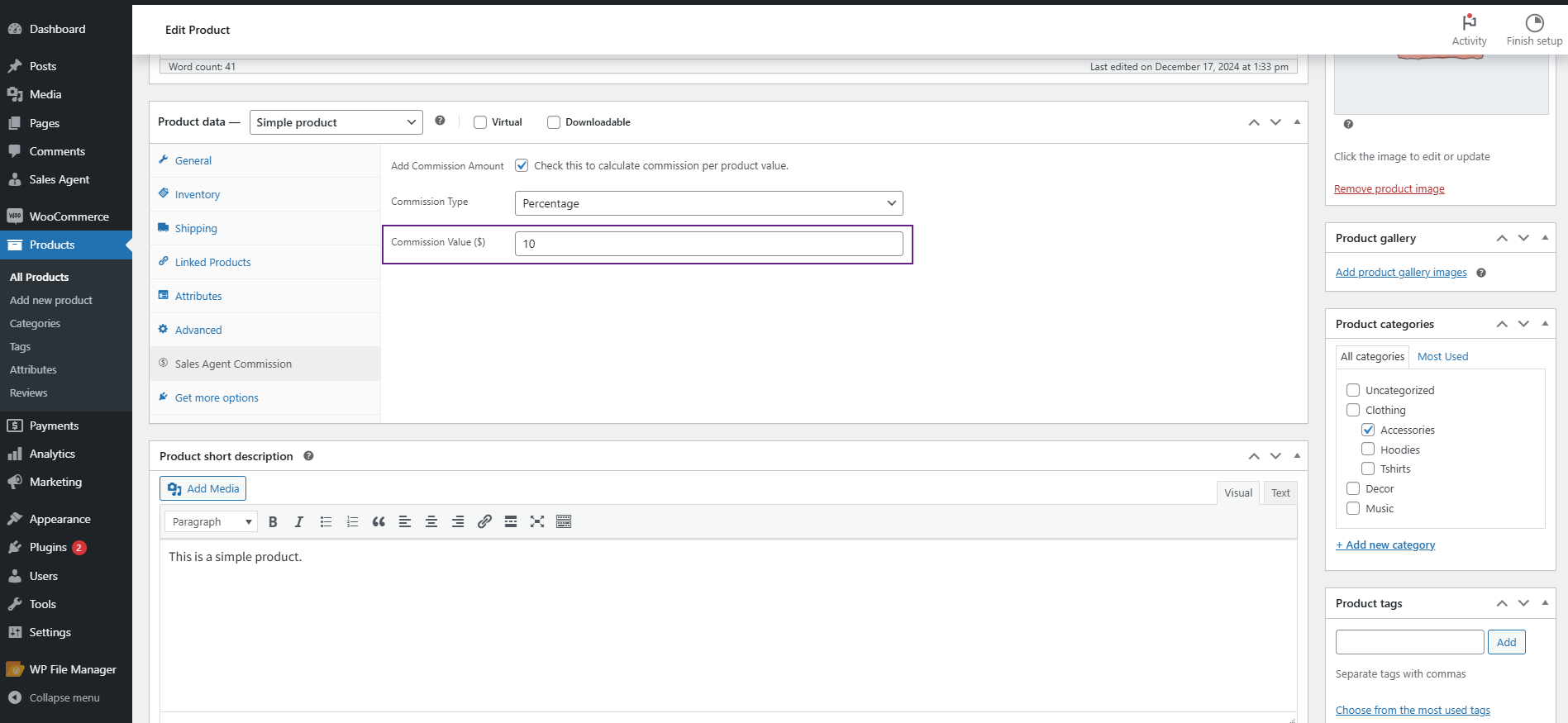Insert a bulleted list
Viewport: 1568px width, 723px height.
(x=326, y=521)
